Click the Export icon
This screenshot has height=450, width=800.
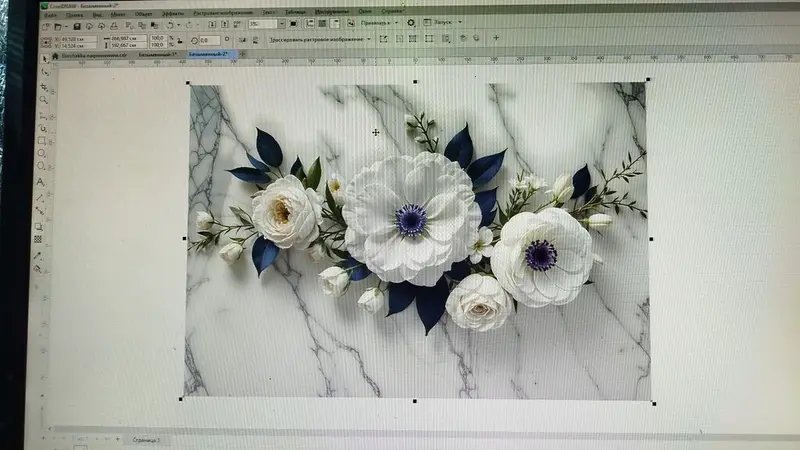tap(224, 24)
